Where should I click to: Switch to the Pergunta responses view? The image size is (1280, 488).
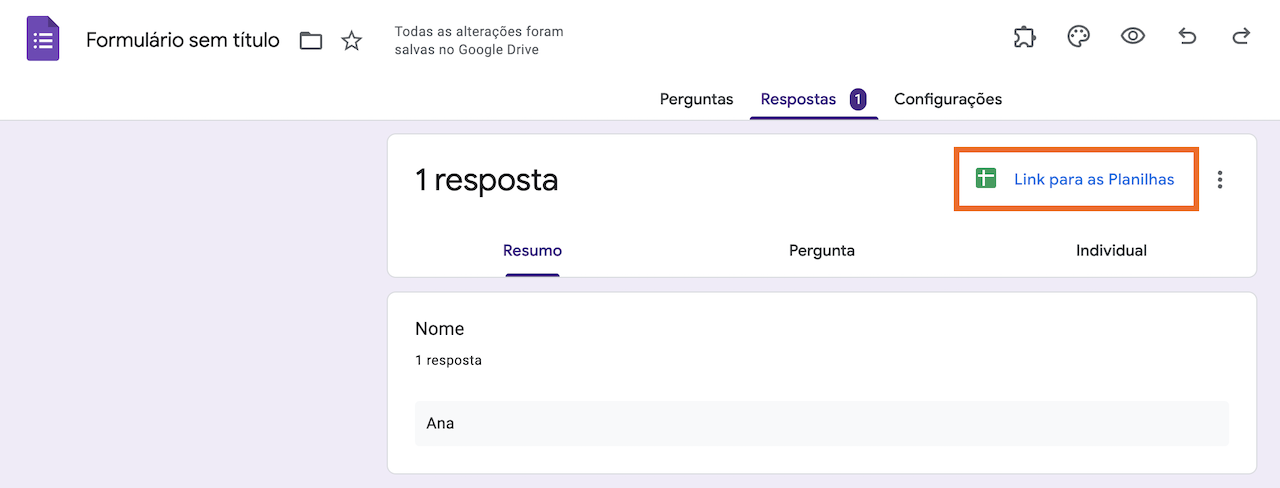(x=822, y=250)
